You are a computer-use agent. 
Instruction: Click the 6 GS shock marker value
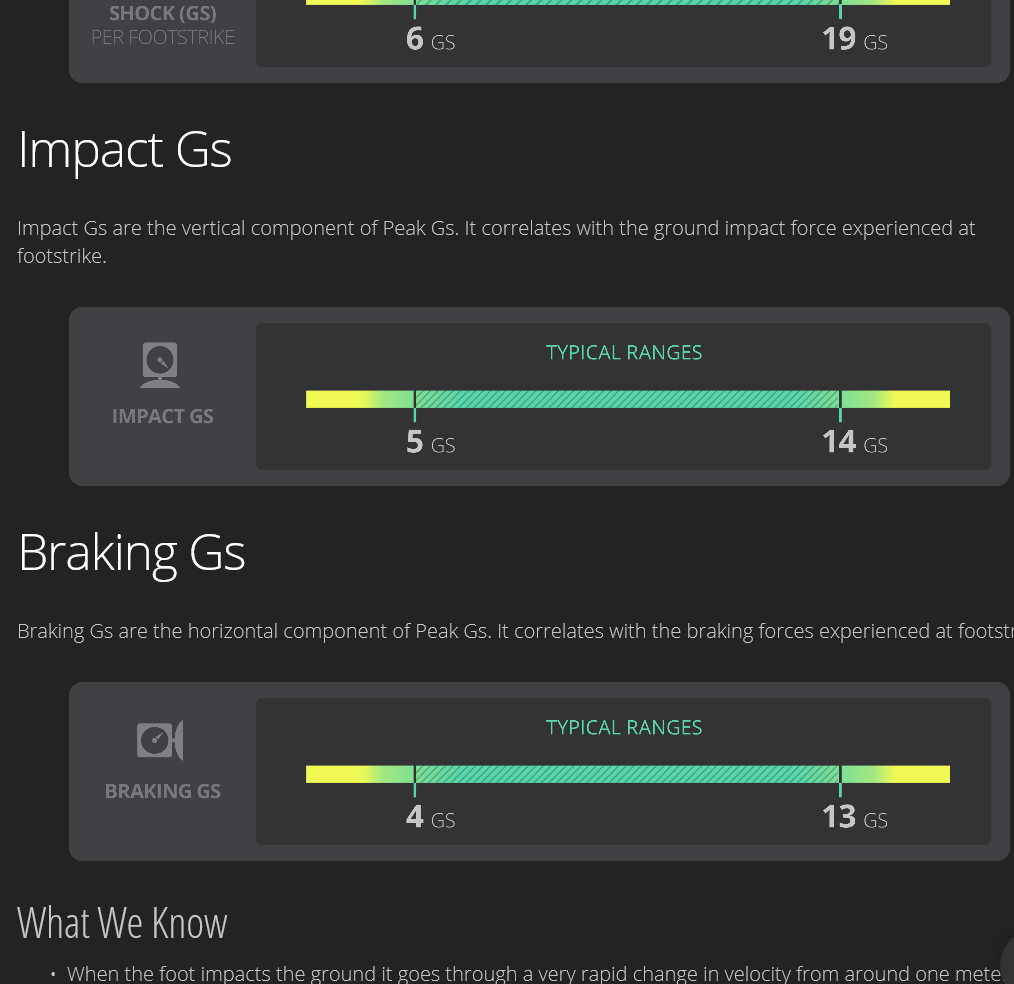pyautogui.click(x=430, y=39)
